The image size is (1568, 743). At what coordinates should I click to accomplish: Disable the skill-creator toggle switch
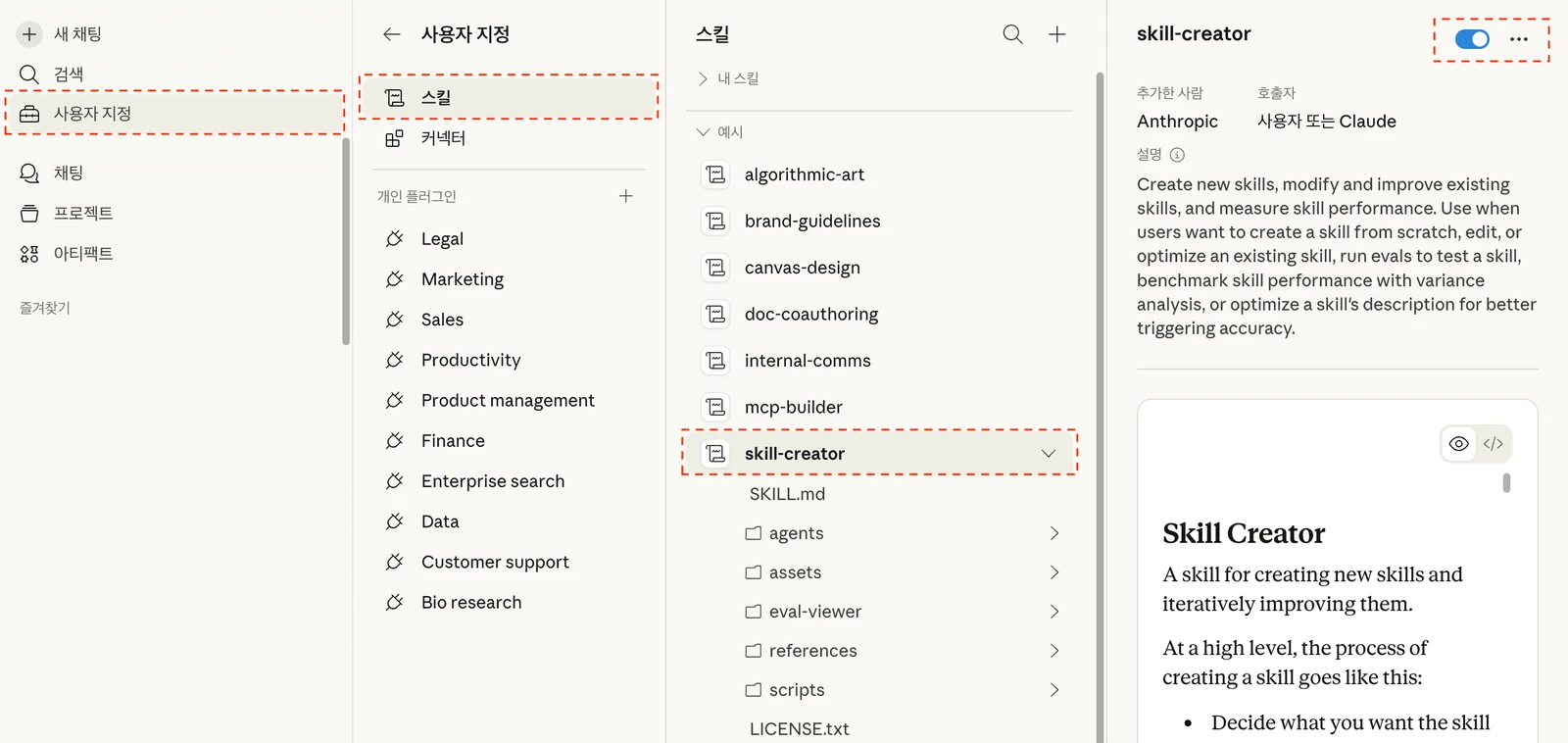[x=1471, y=39]
